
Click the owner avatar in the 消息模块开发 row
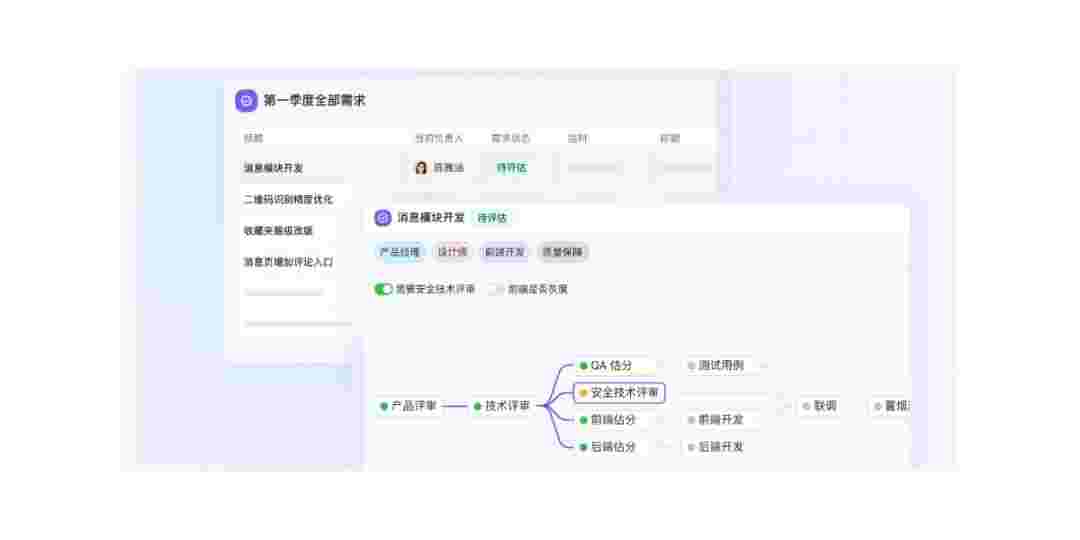421,167
